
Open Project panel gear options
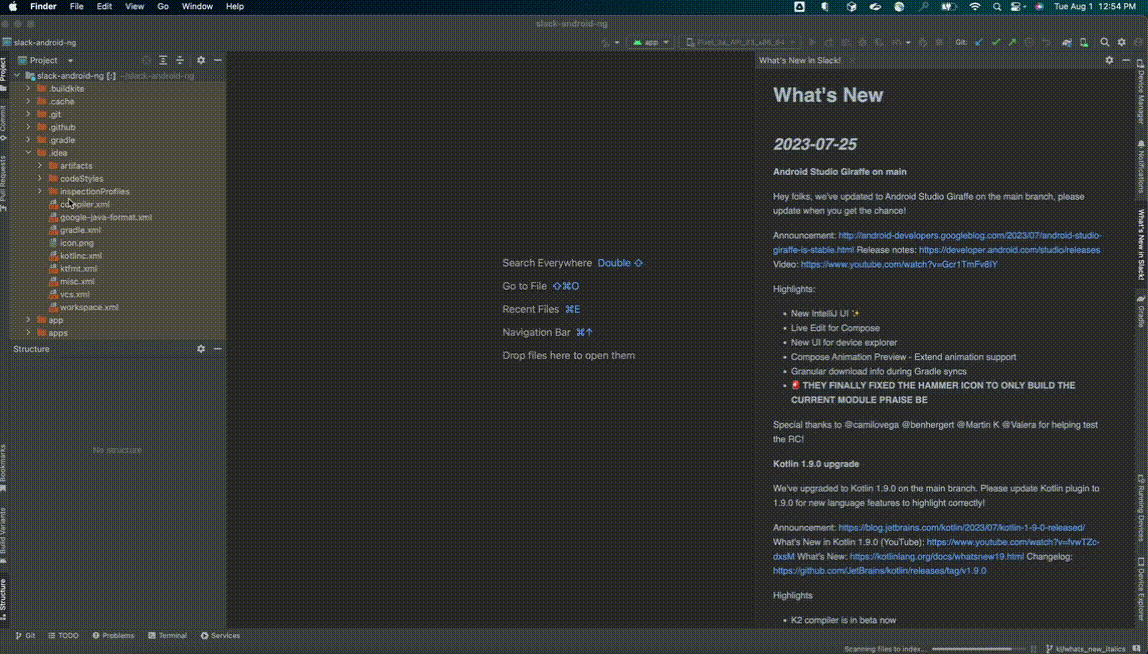click(201, 61)
